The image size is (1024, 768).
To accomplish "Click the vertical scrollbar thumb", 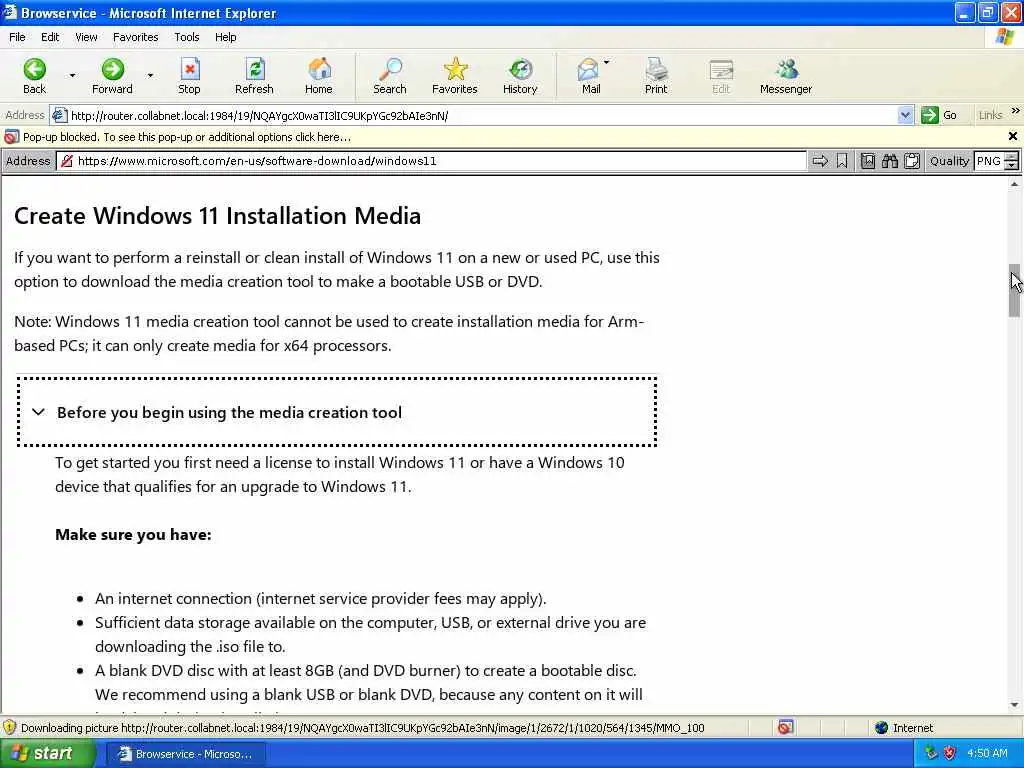I will [x=1014, y=291].
